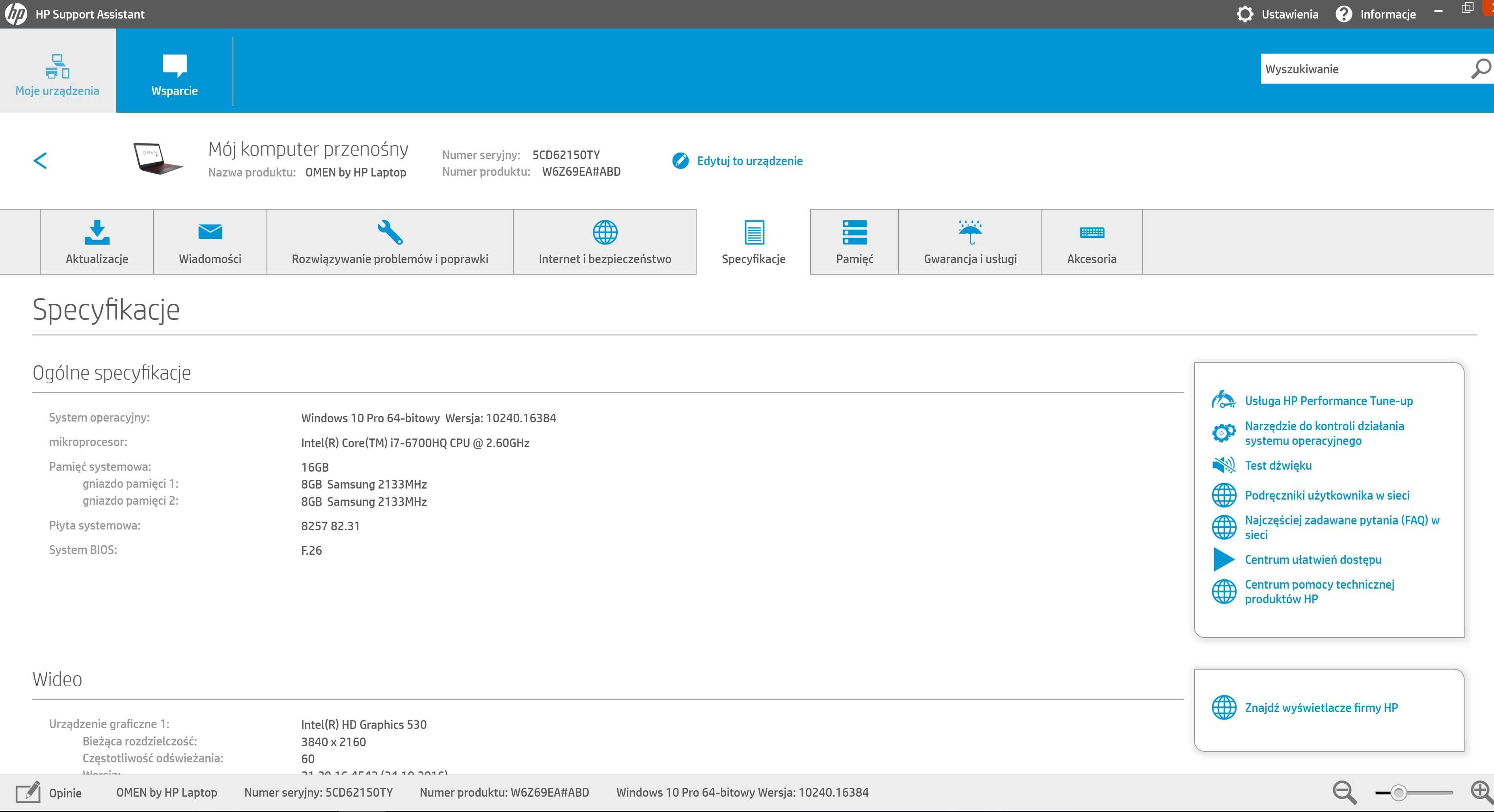The height and width of the screenshot is (812, 1494).
Task: Open Gwarancja i usługi tab
Action: click(970, 242)
